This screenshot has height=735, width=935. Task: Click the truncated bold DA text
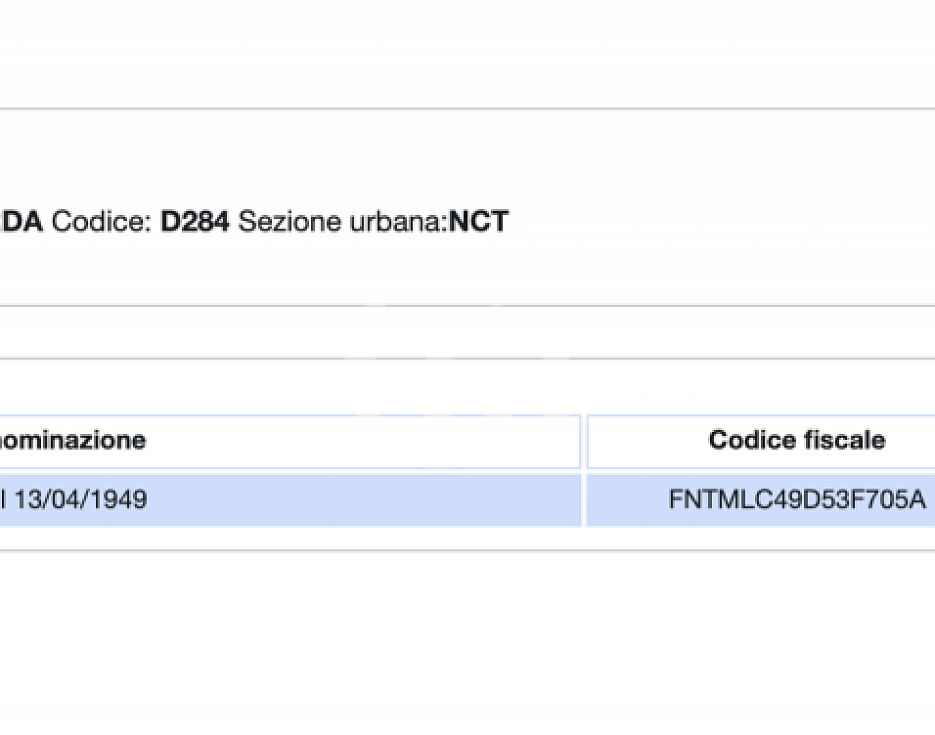21,222
